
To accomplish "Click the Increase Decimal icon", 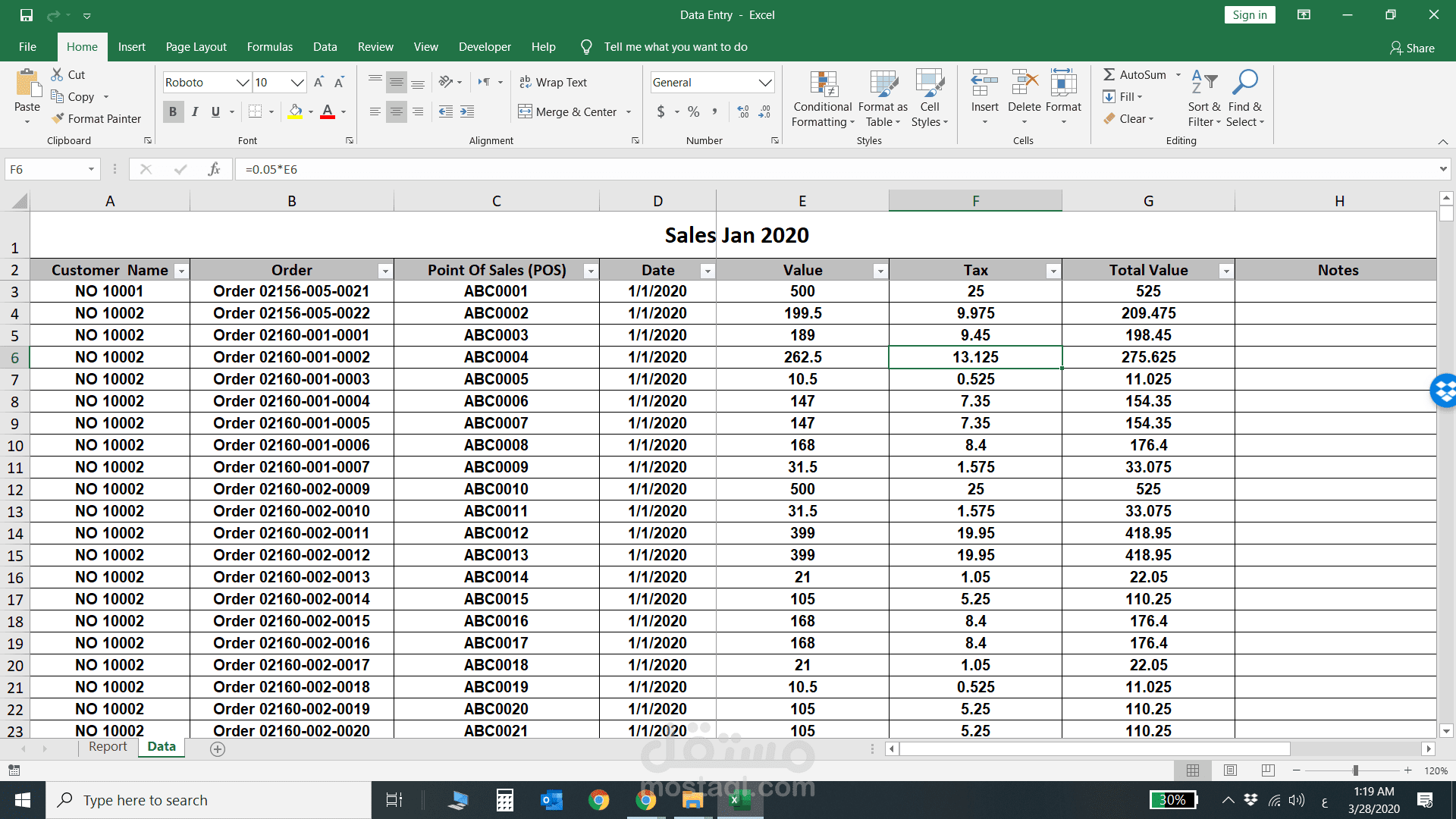I will point(743,111).
